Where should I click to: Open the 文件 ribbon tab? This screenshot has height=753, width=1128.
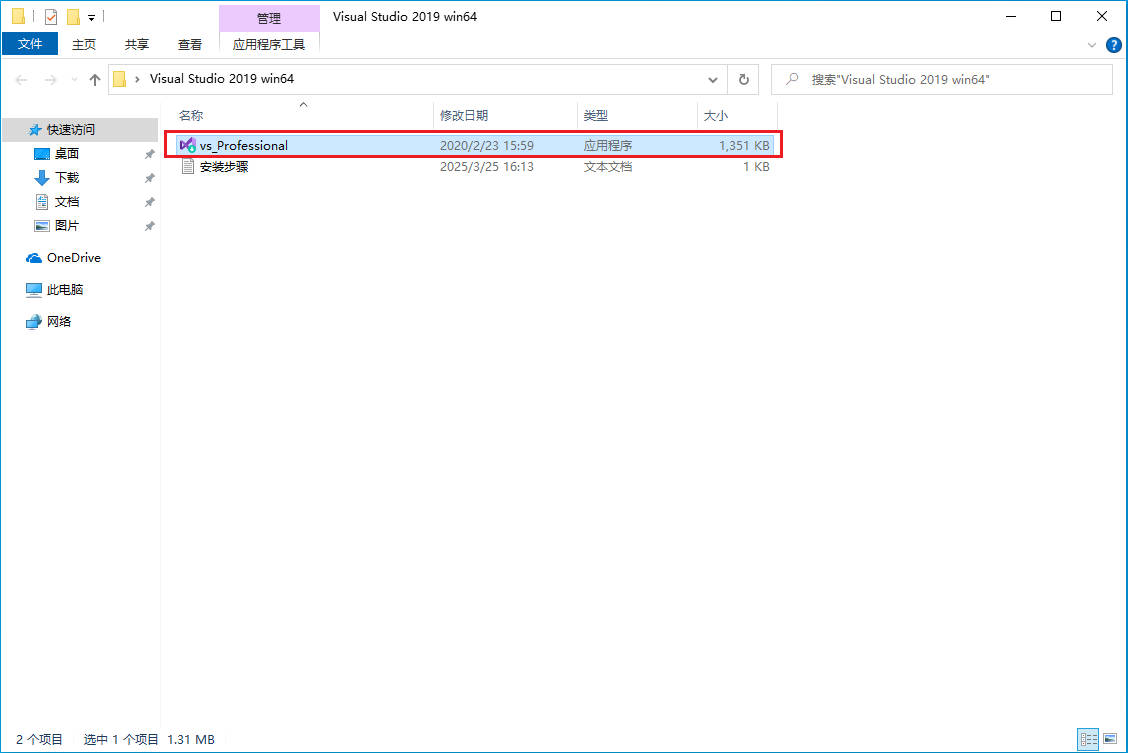coord(29,44)
